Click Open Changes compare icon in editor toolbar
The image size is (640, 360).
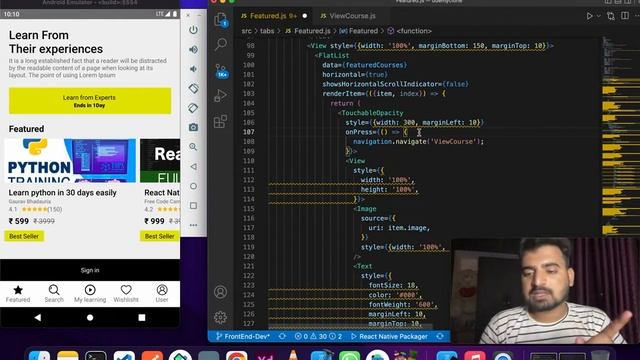pyautogui.click(x=611, y=16)
